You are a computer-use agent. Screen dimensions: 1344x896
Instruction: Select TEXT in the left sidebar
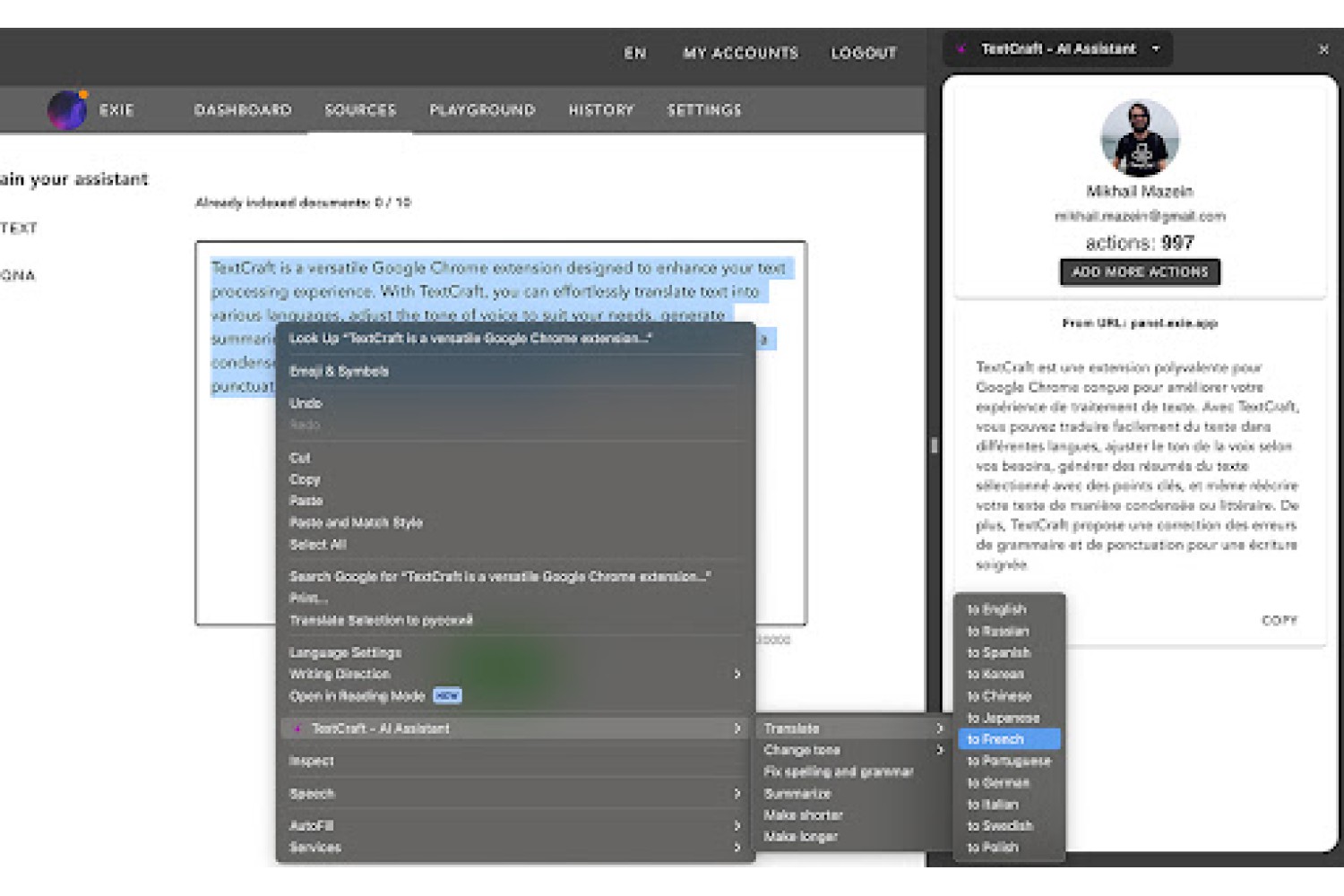click(x=18, y=228)
